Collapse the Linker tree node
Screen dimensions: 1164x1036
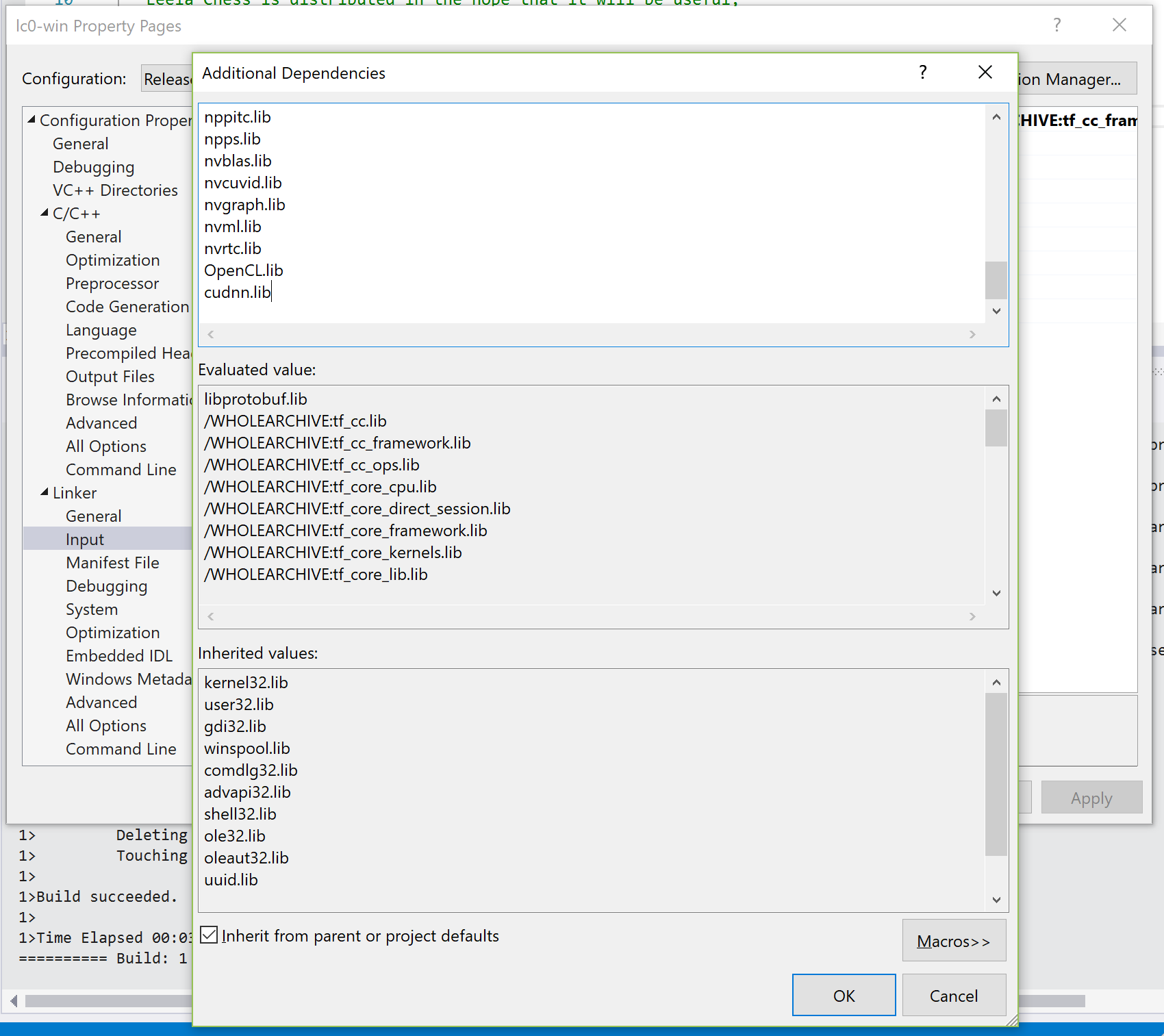pyautogui.click(x=44, y=492)
